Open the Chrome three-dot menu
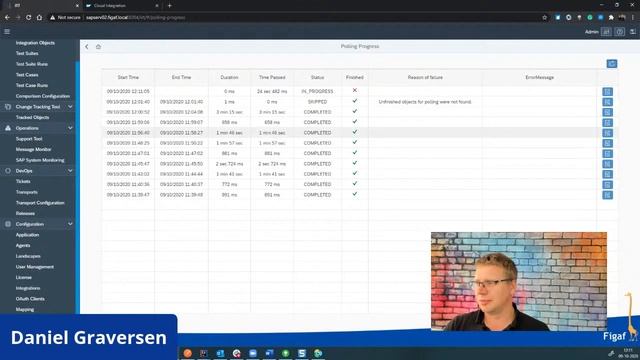640x360 pixels. (x=633, y=18)
